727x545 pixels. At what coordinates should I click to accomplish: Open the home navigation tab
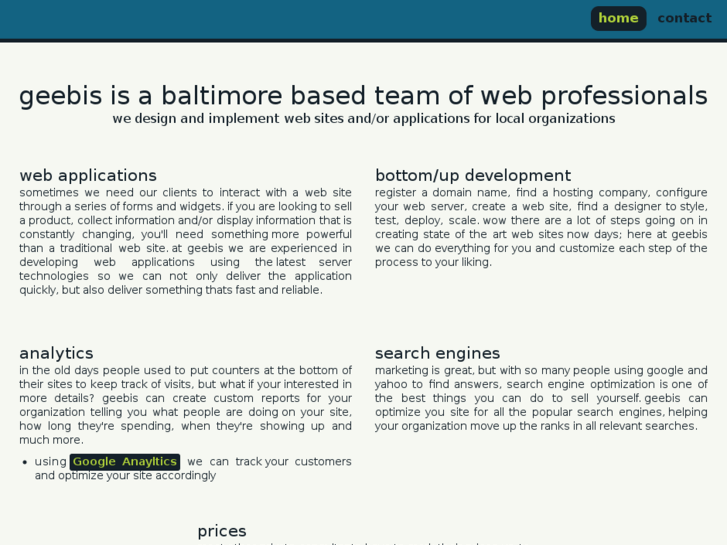coord(618,19)
